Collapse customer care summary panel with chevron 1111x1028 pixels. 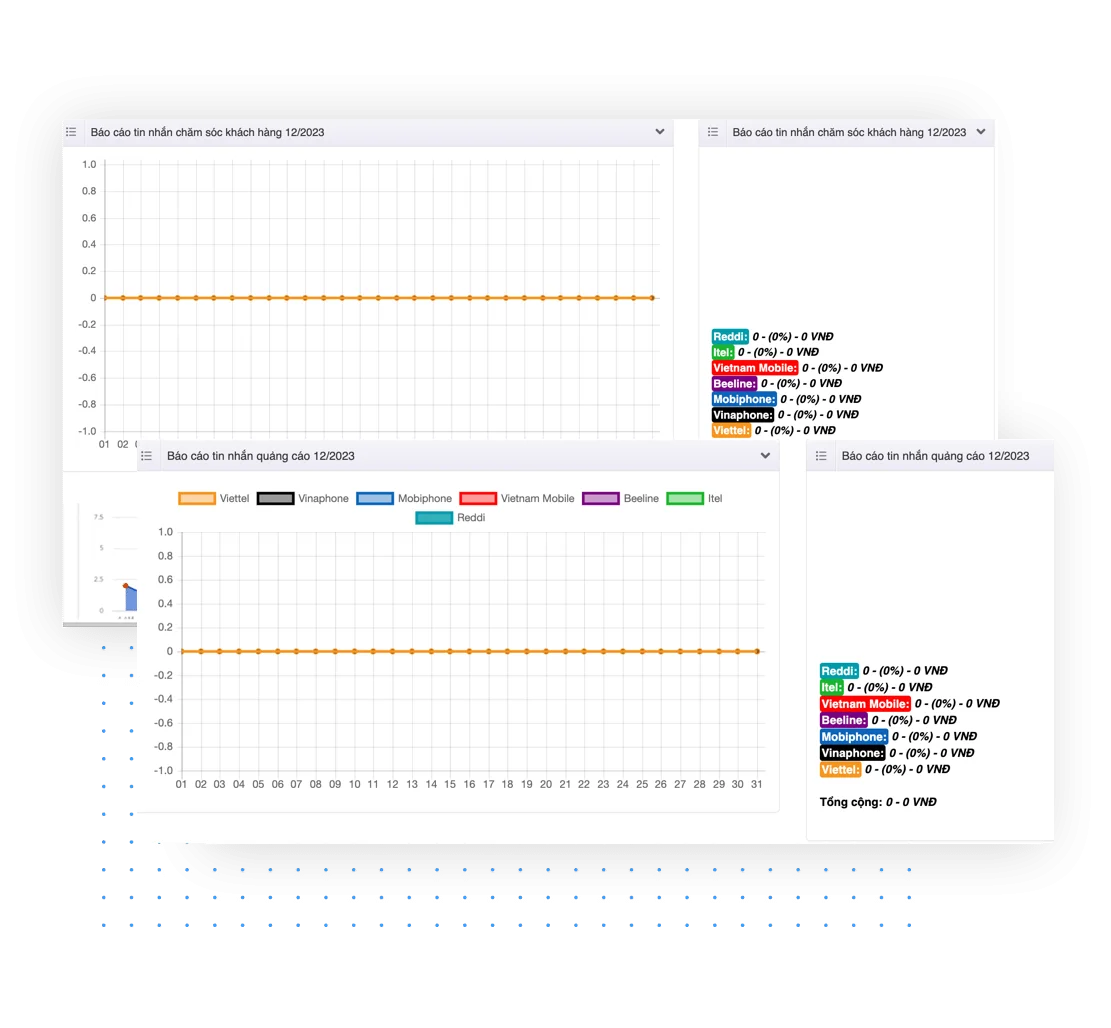[x=981, y=132]
